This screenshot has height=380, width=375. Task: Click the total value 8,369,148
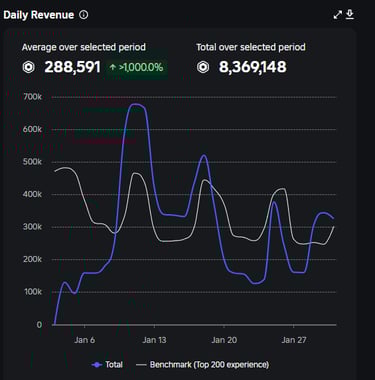click(x=253, y=67)
